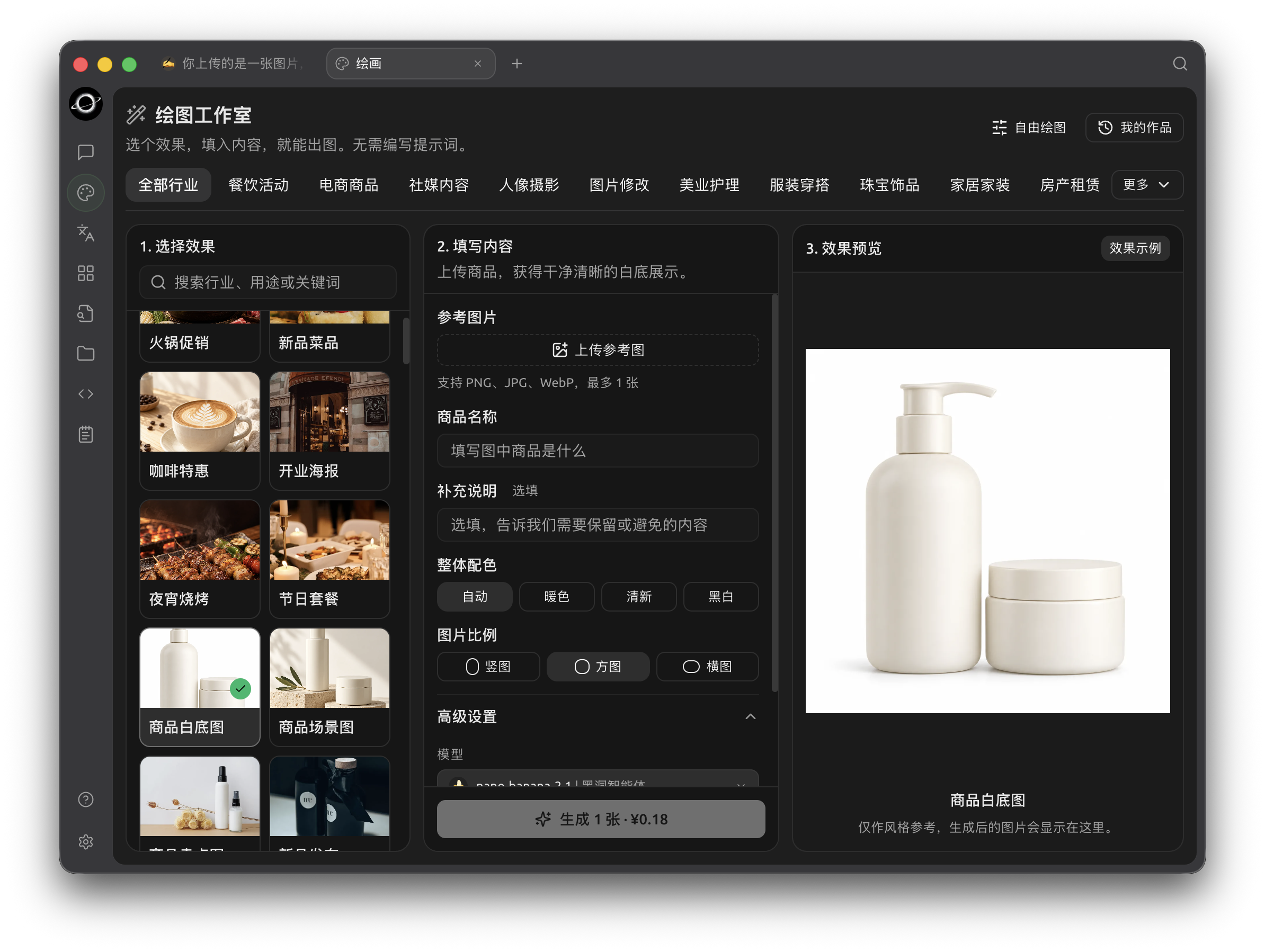The height and width of the screenshot is (952, 1265).
Task: Switch to 电商商品 tab
Action: point(349,185)
